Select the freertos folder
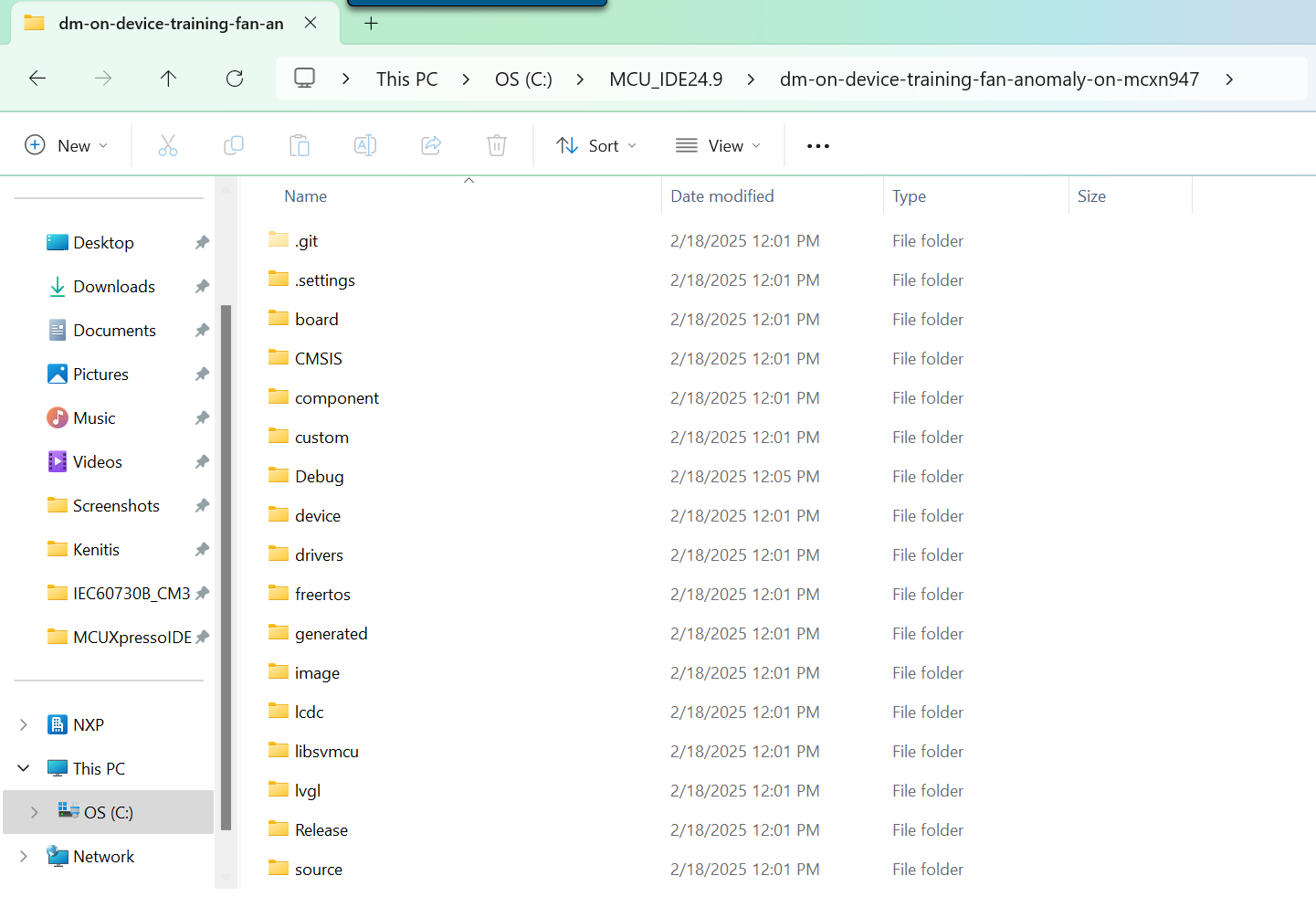The width and height of the screenshot is (1316, 897). pos(322,595)
